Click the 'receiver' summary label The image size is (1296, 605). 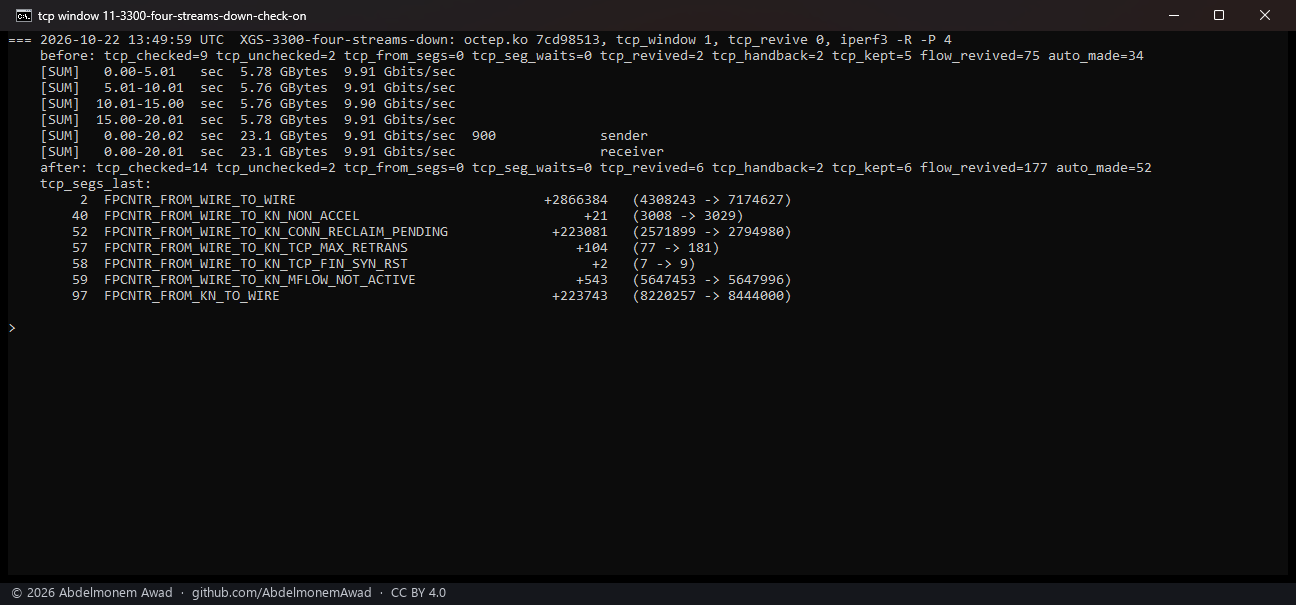click(x=632, y=152)
